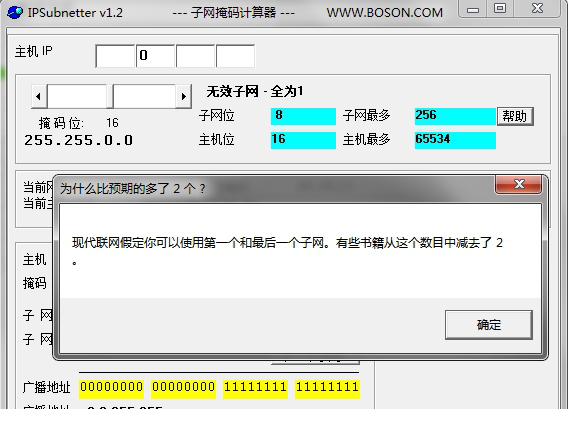Click the first octet field of host IP
Image resolution: width=568 pixels, height=425 pixels.
(115, 56)
